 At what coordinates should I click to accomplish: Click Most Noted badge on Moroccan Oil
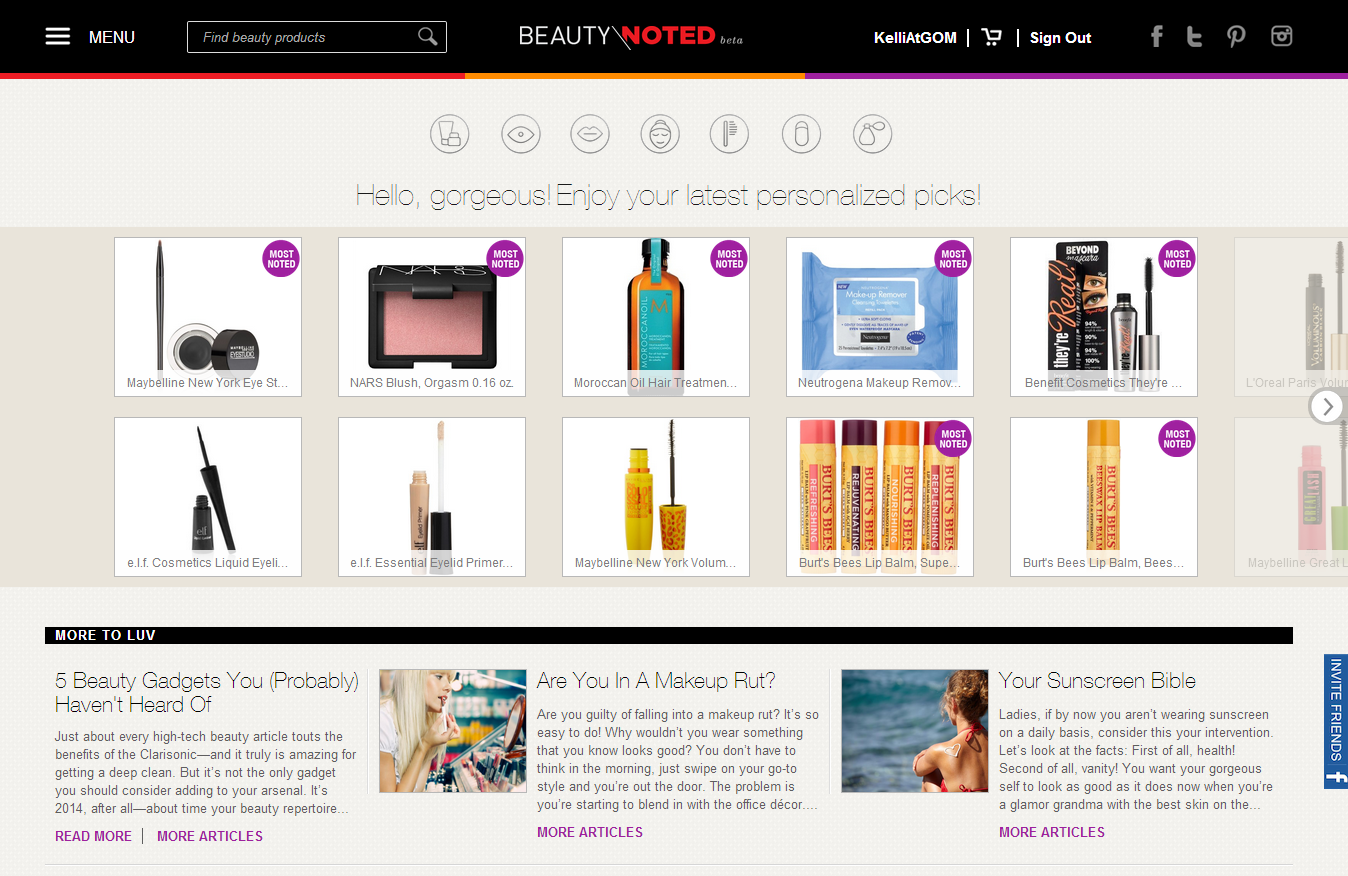(729, 258)
